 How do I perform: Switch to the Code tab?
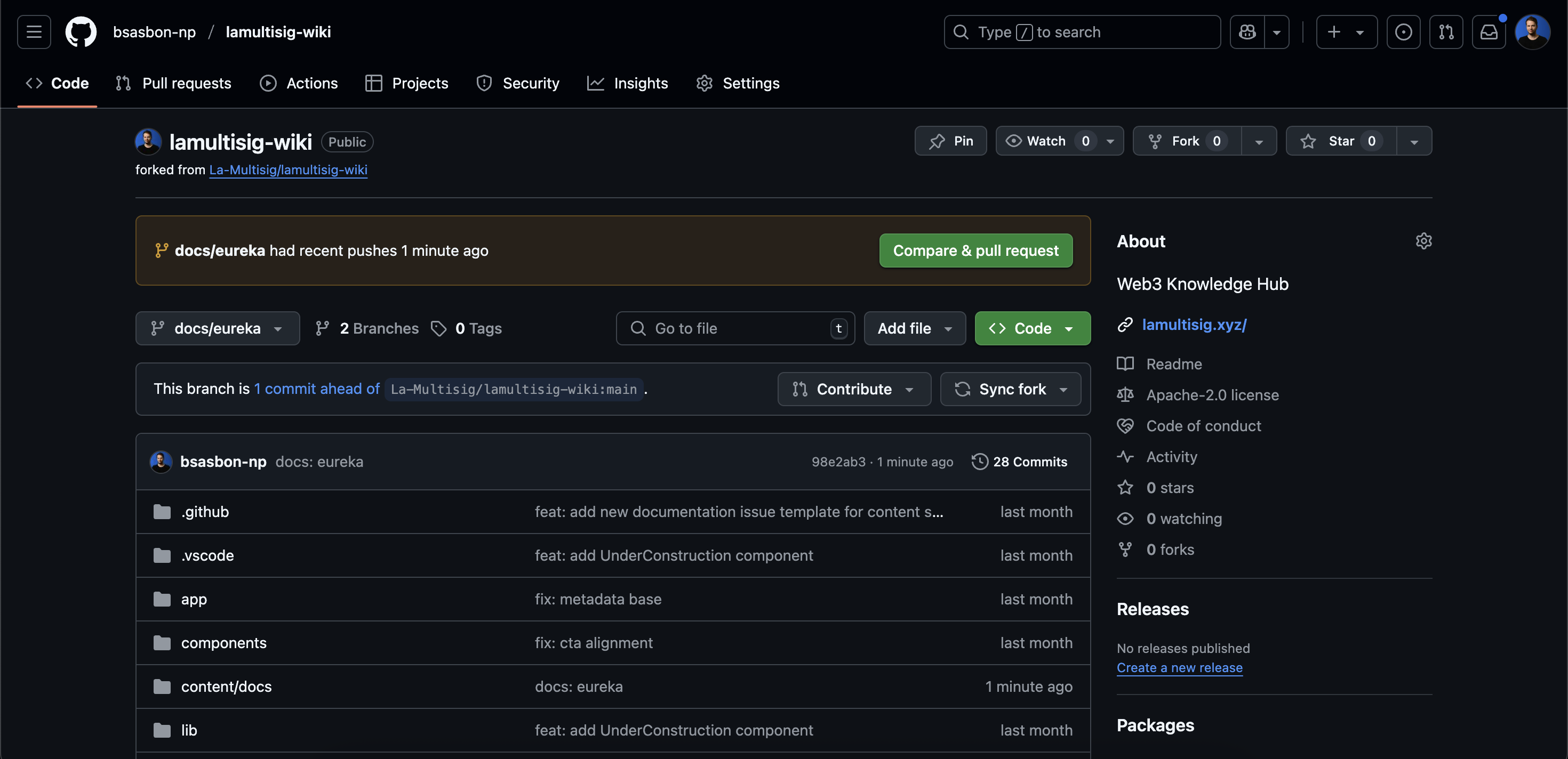[57, 83]
